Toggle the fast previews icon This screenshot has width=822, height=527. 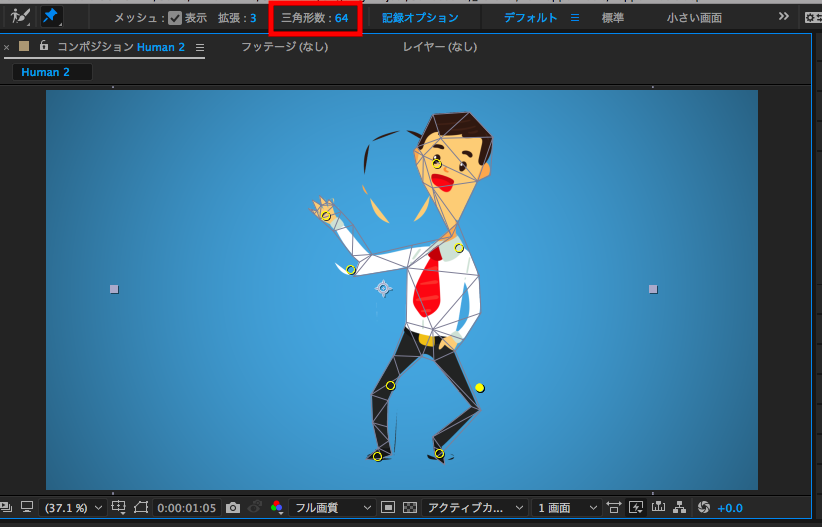[636, 508]
